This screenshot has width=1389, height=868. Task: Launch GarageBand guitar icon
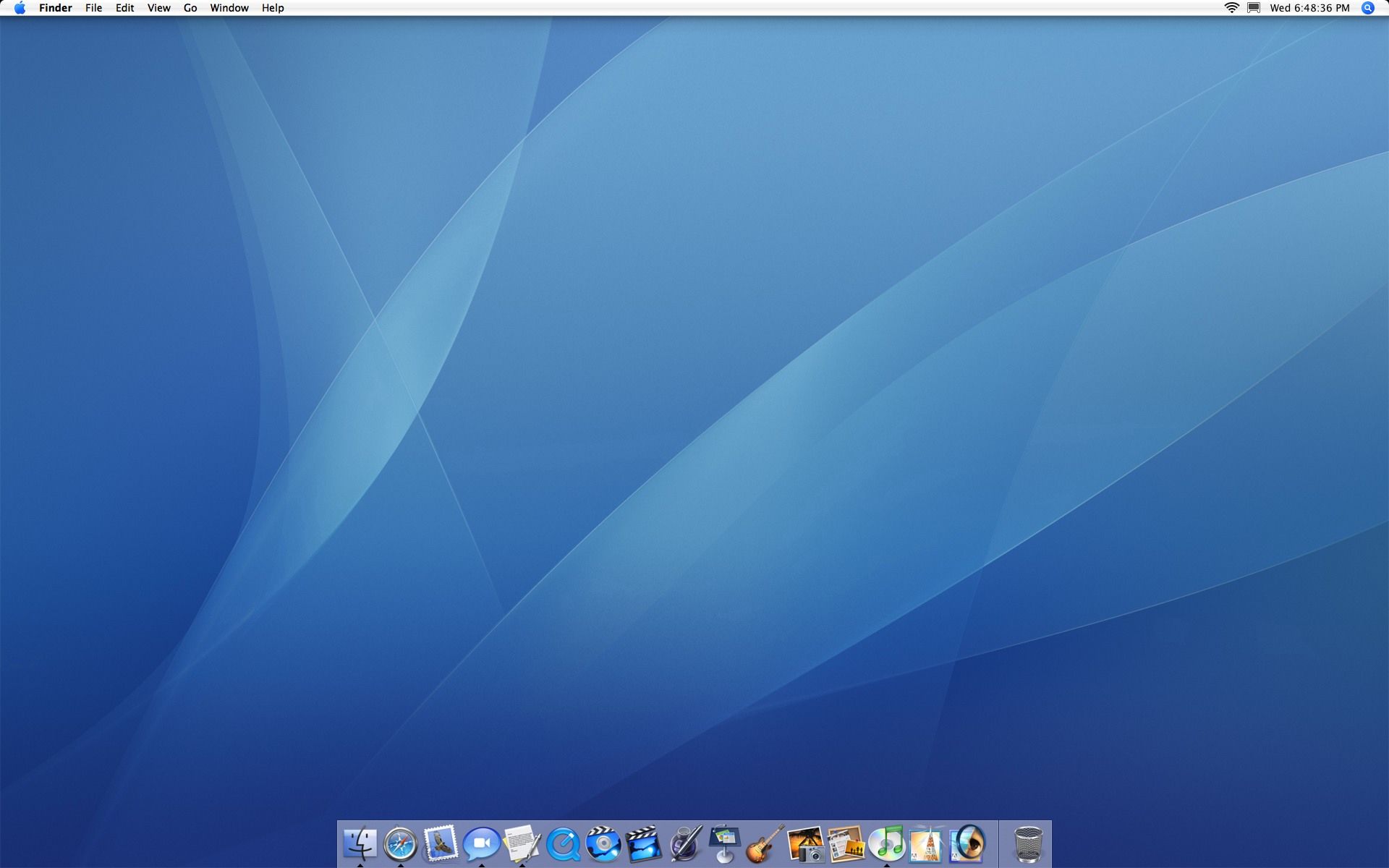[x=765, y=843]
